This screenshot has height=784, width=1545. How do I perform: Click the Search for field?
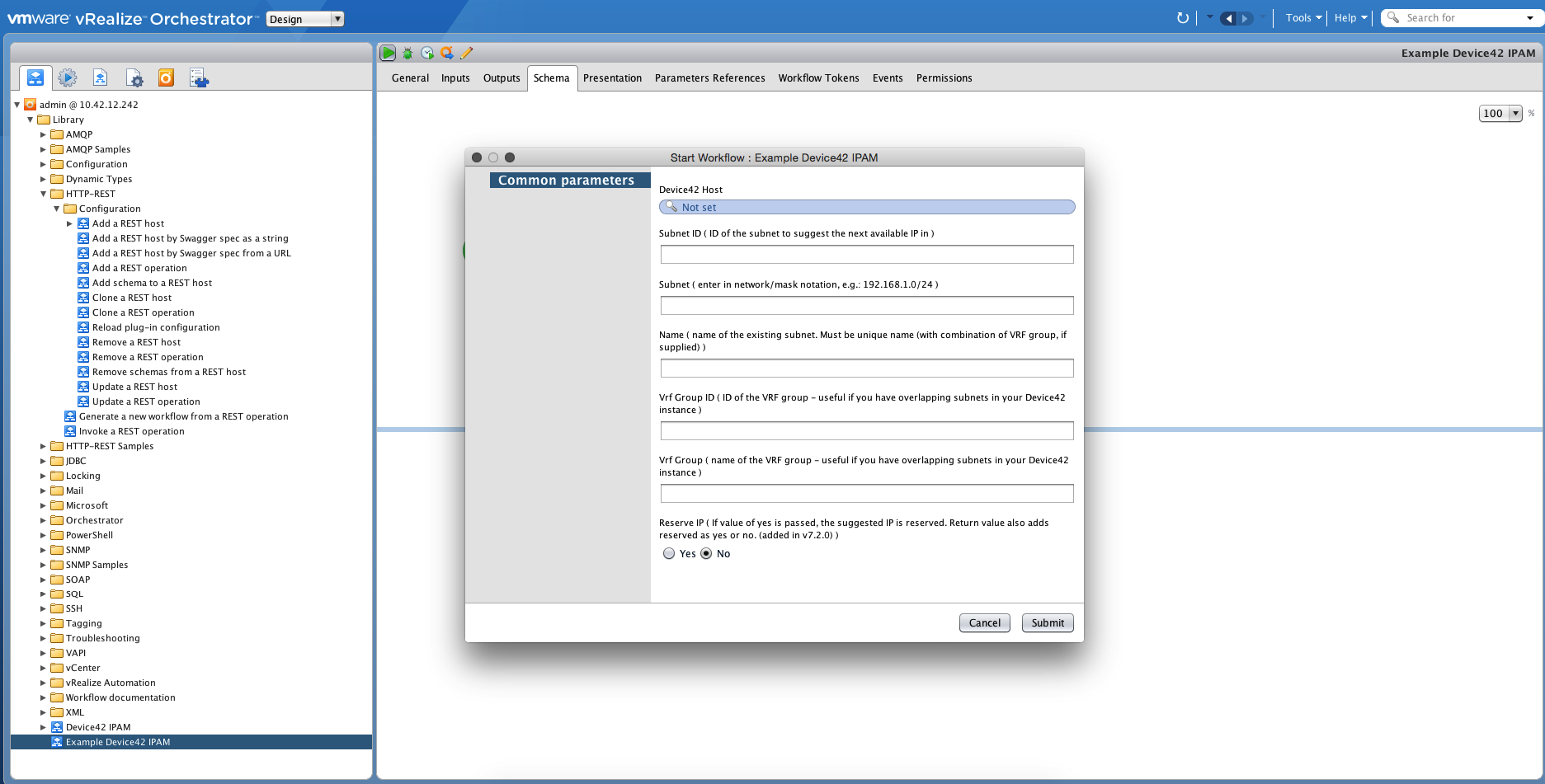point(1462,18)
